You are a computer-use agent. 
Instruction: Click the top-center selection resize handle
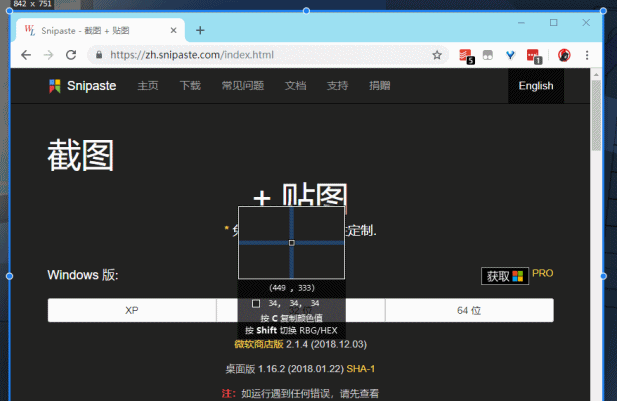pos(306,11)
